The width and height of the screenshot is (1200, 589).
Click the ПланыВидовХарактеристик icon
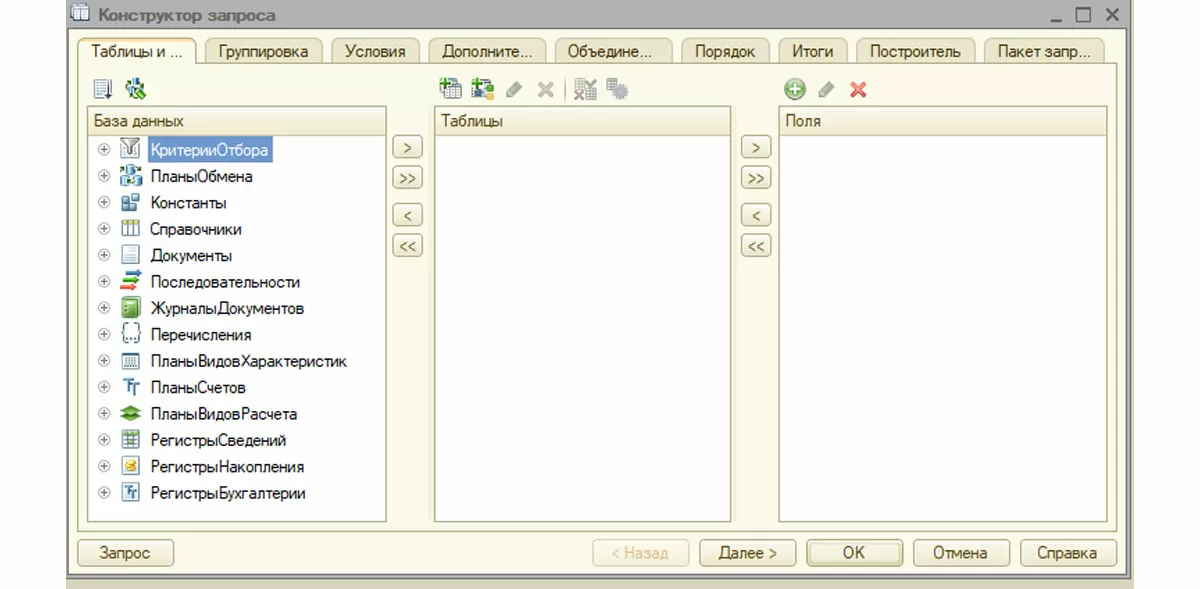(x=130, y=361)
